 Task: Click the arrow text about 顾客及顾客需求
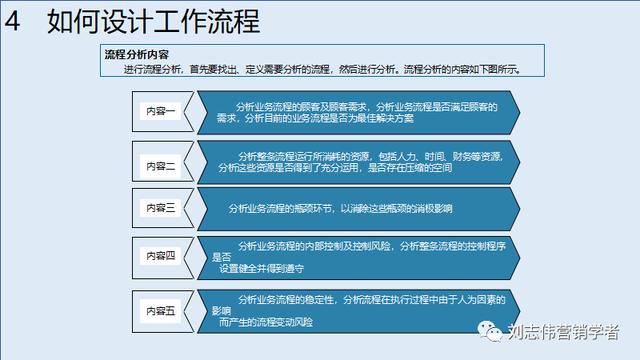point(357,113)
